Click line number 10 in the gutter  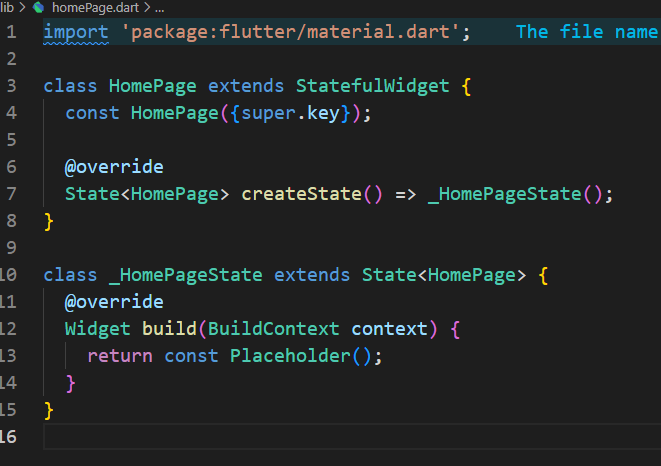pyautogui.click(x=8, y=275)
